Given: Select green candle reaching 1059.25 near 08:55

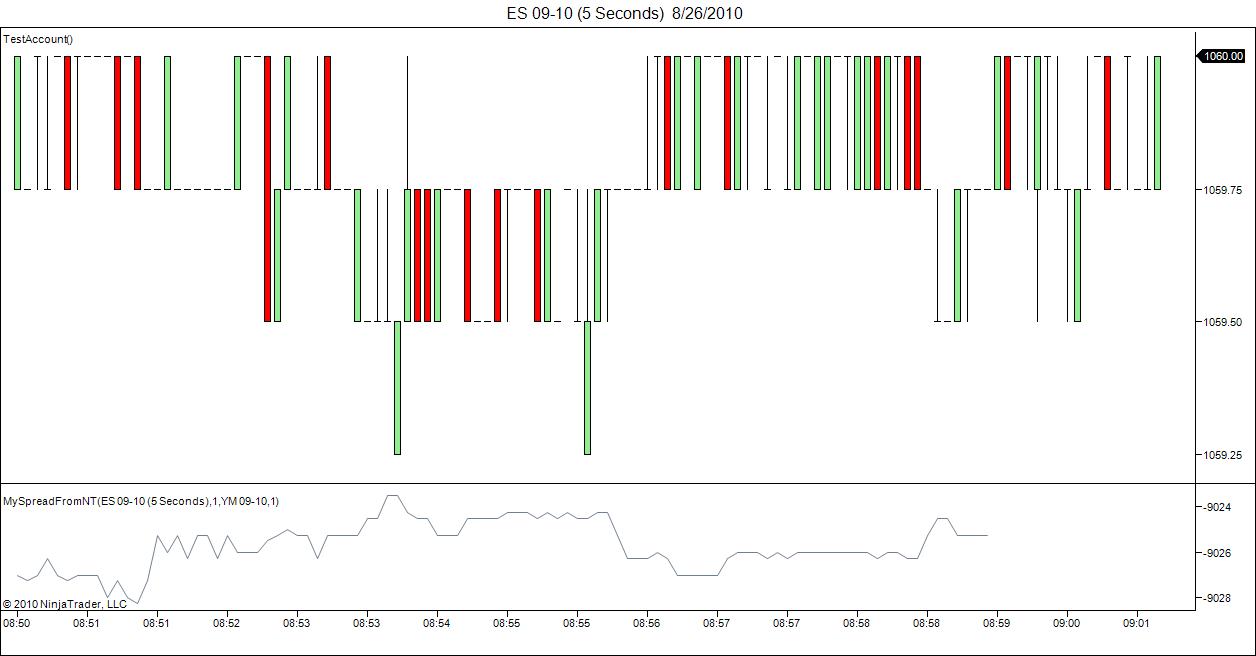Looking at the screenshot, I should [x=587, y=388].
